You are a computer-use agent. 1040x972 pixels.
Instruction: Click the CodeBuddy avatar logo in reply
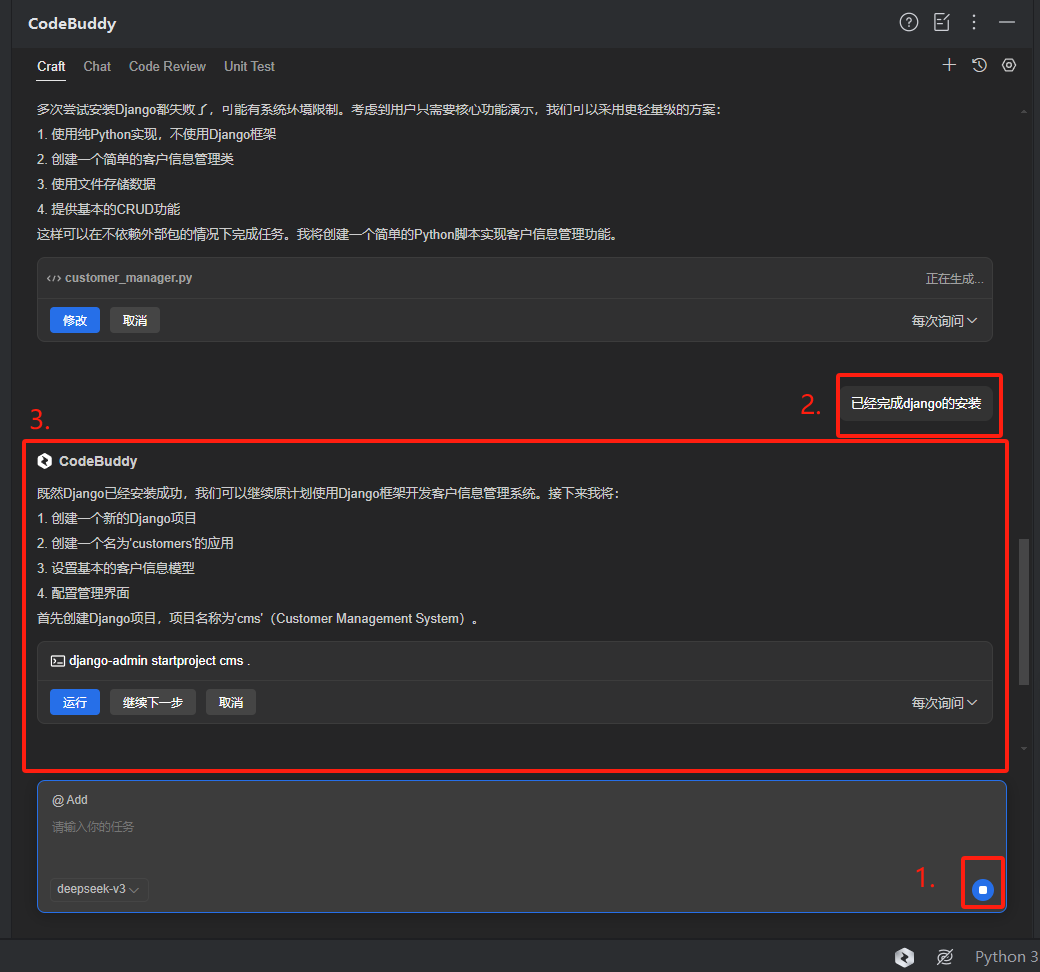44,461
